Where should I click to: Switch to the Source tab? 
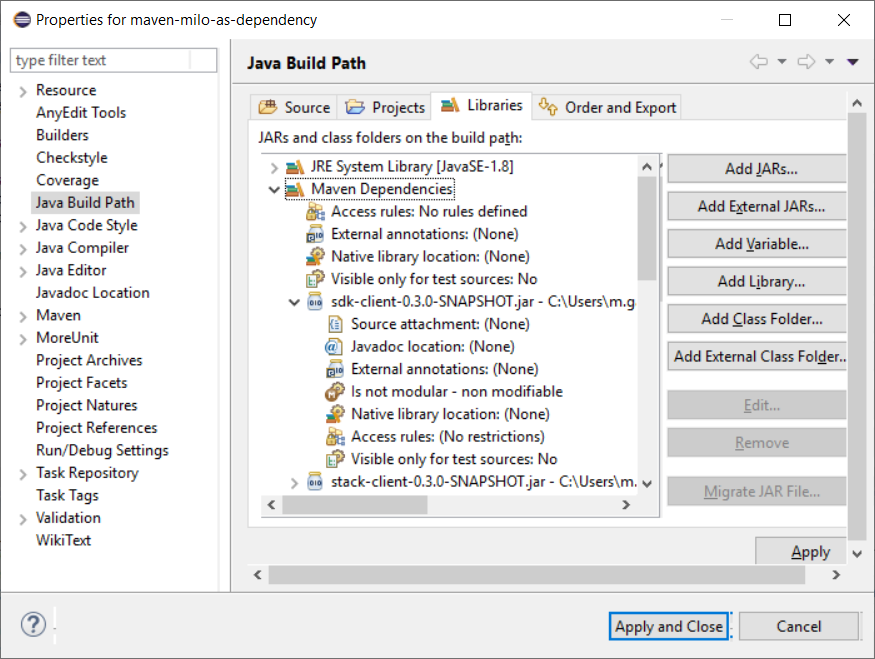pos(294,107)
